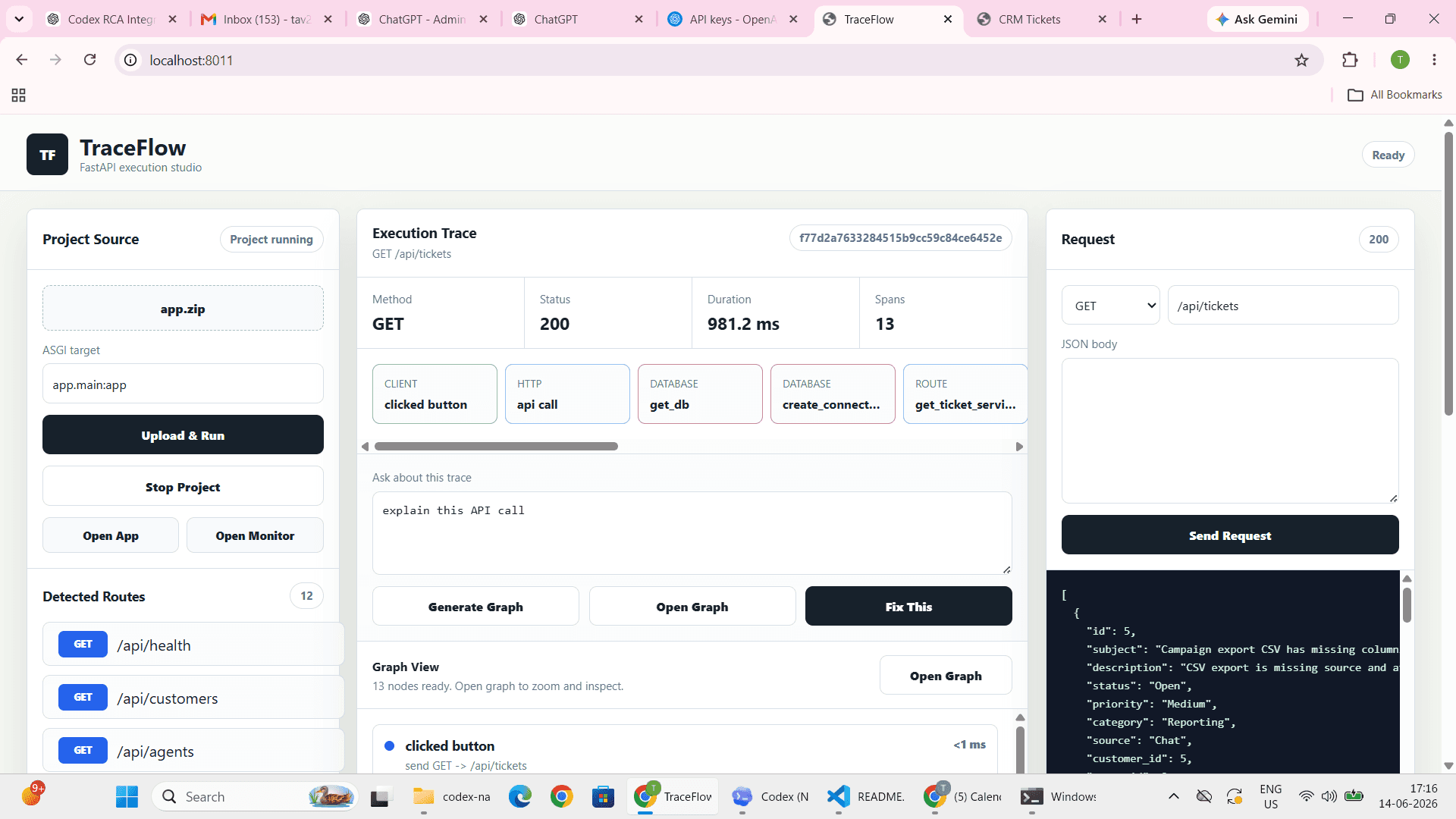Open Codex app from taskbar
This screenshot has height=819, width=1456.
[771, 796]
